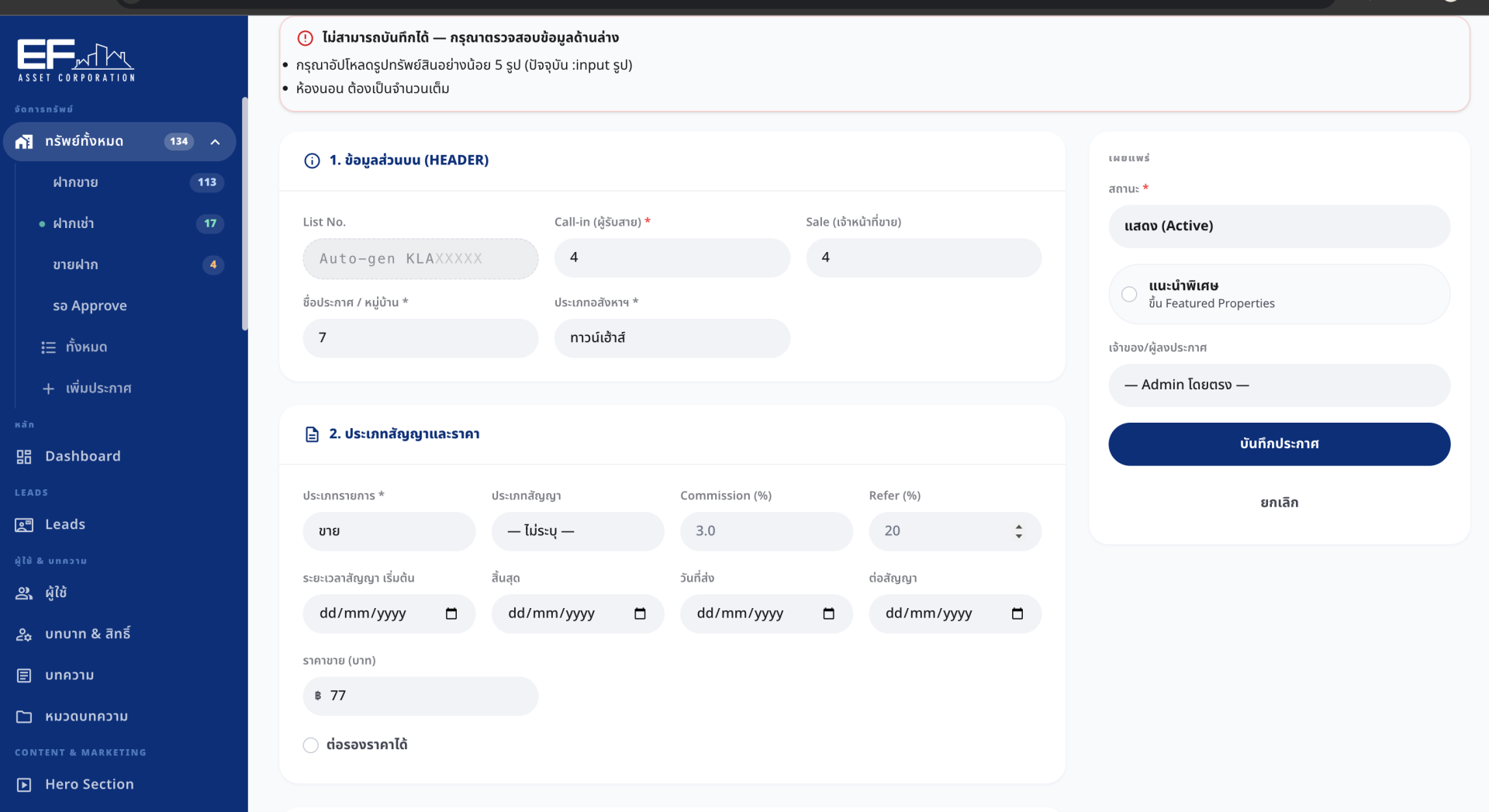
Task: Toggle the ต่อรองราคาได้ checkbox
Action: [311, 745]
